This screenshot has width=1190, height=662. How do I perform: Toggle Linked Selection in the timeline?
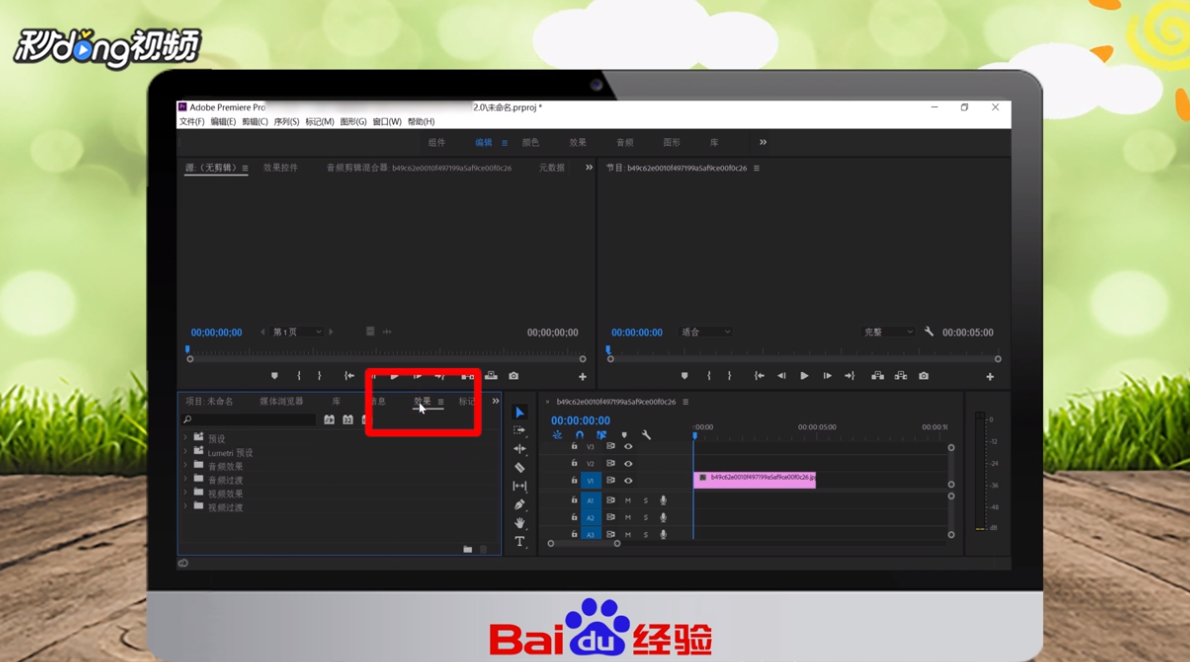click(x=601, y=435)
